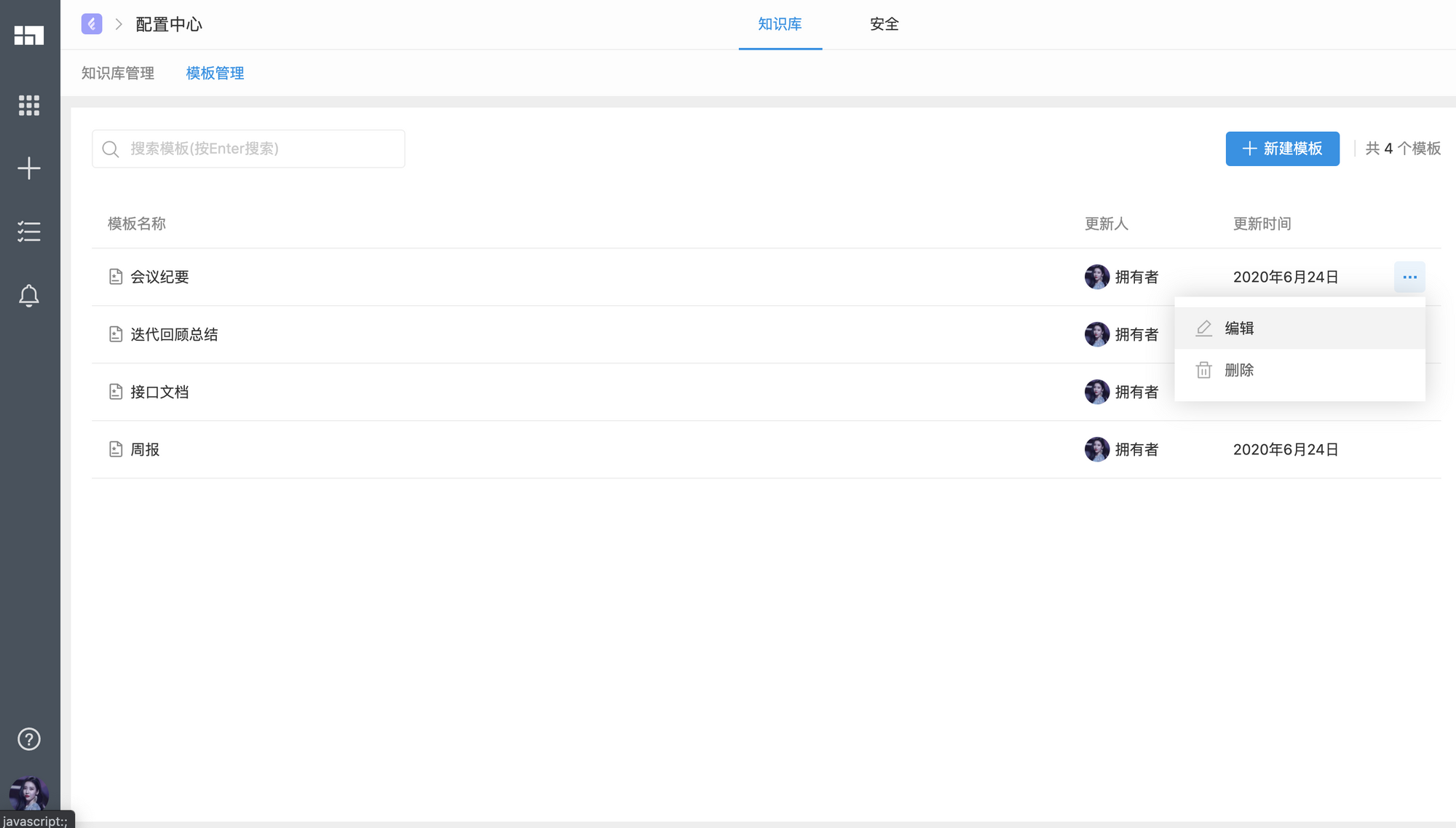Click the search templates input field
The width and height of the screenshot is (1456, 828).
point(248,149)
